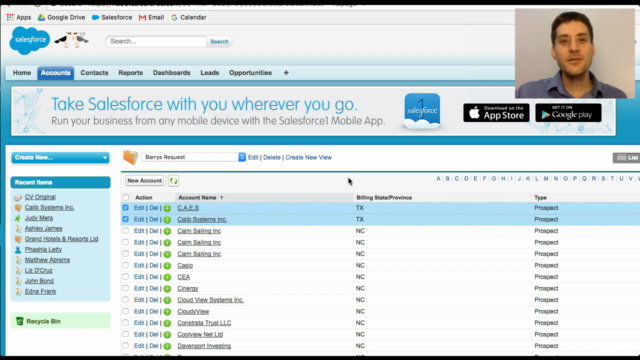
Task: Go to the Home tab
Action: 22,73
